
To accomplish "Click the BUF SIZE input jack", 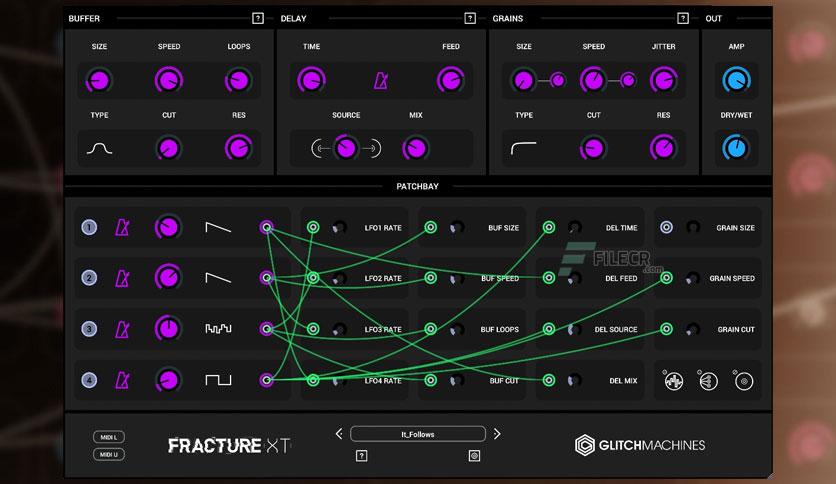I will pyautogui.click(x=431, y=228).
